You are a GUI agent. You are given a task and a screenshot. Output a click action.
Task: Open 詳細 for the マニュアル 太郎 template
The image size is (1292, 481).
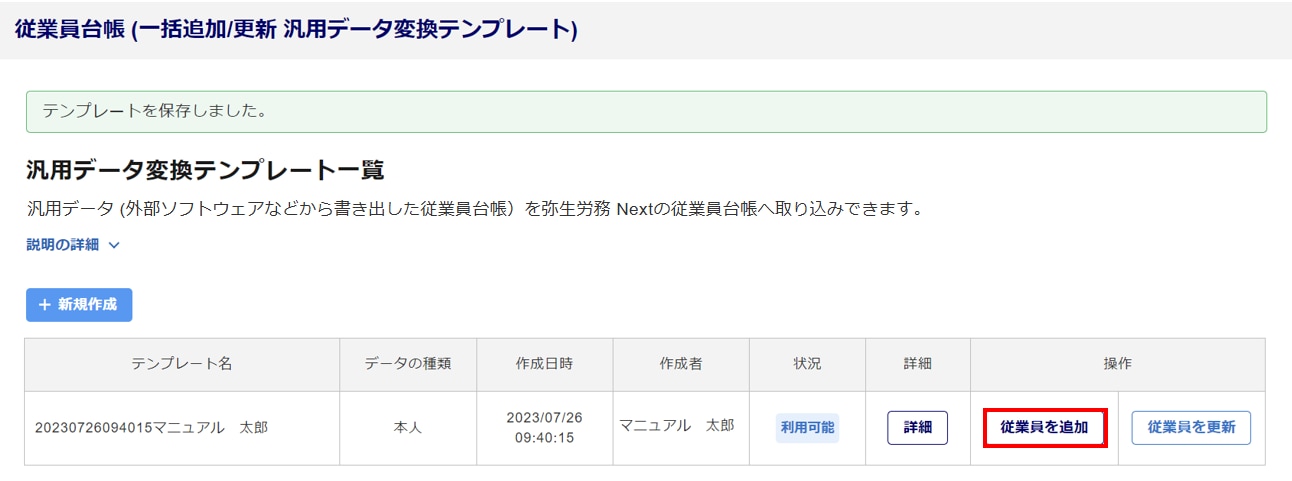point(917,427)
